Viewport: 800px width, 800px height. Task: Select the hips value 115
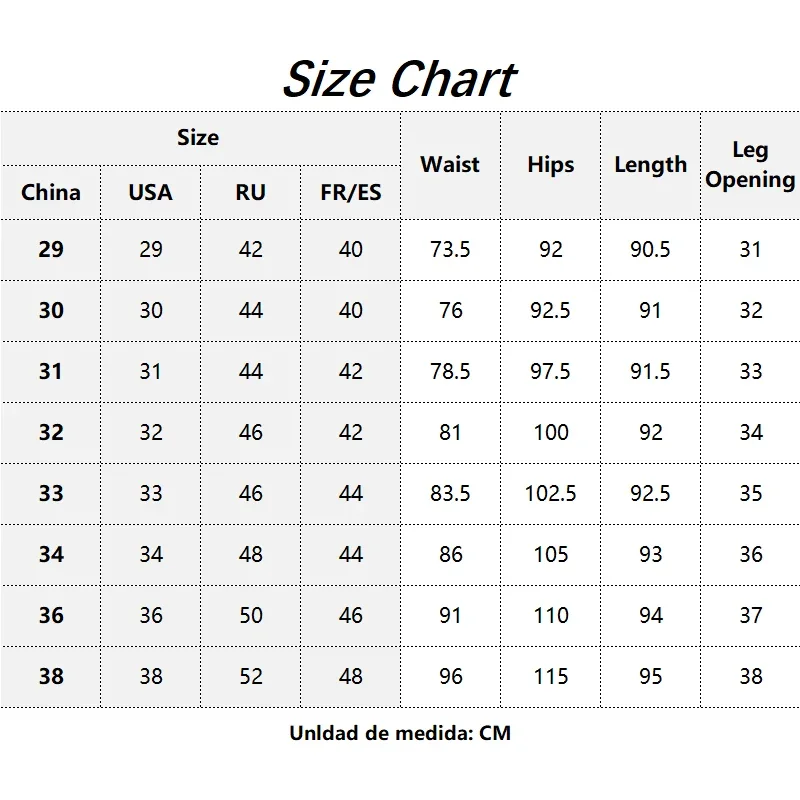click(x=551, y=676)
